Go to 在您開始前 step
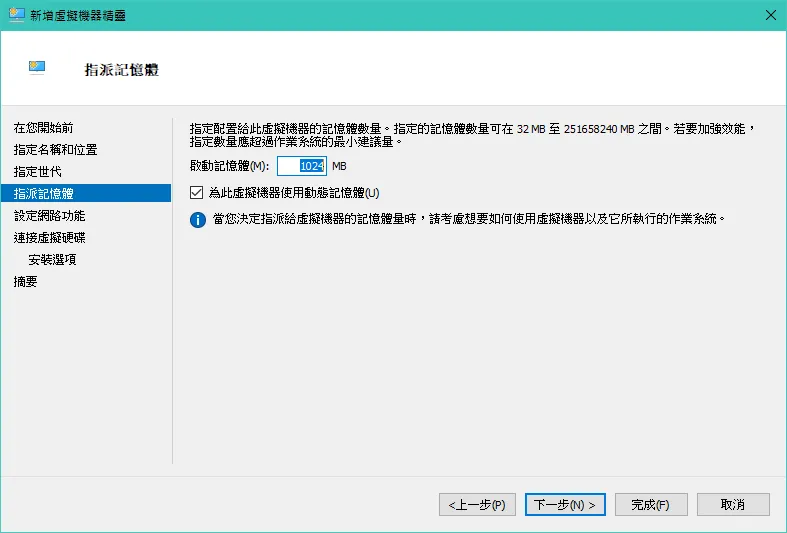The width and height of the screenshot is (787, 533). click(44, 128)
